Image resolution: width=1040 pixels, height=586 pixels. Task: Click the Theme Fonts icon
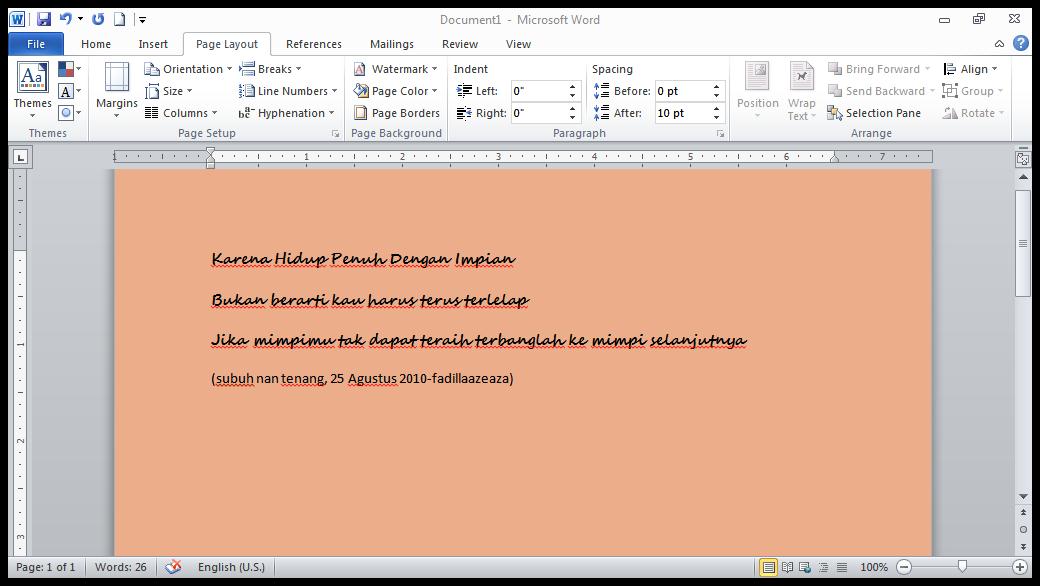66,91
